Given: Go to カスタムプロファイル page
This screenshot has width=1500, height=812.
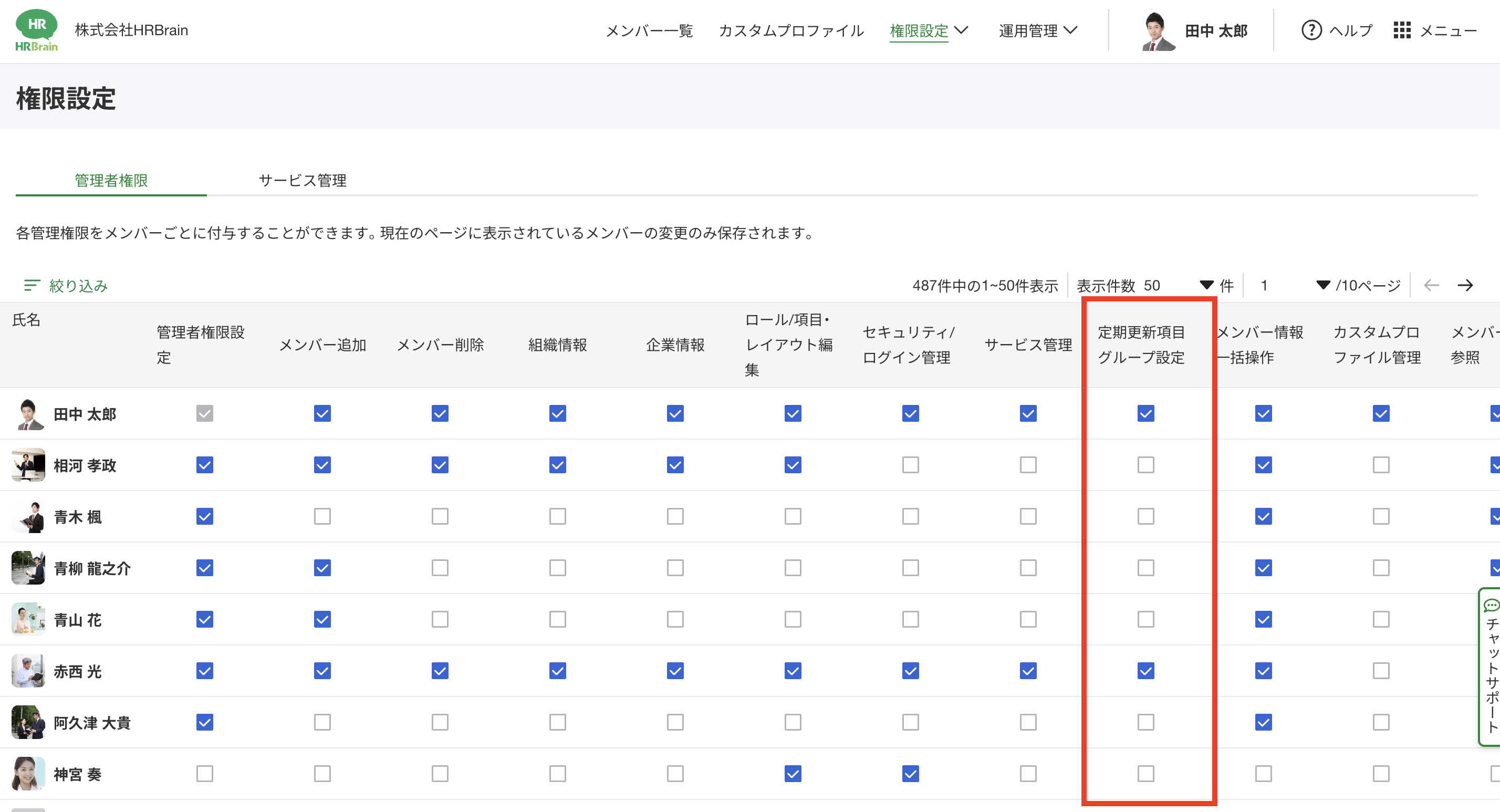Looking at the screenshot, I should point(791,31).
